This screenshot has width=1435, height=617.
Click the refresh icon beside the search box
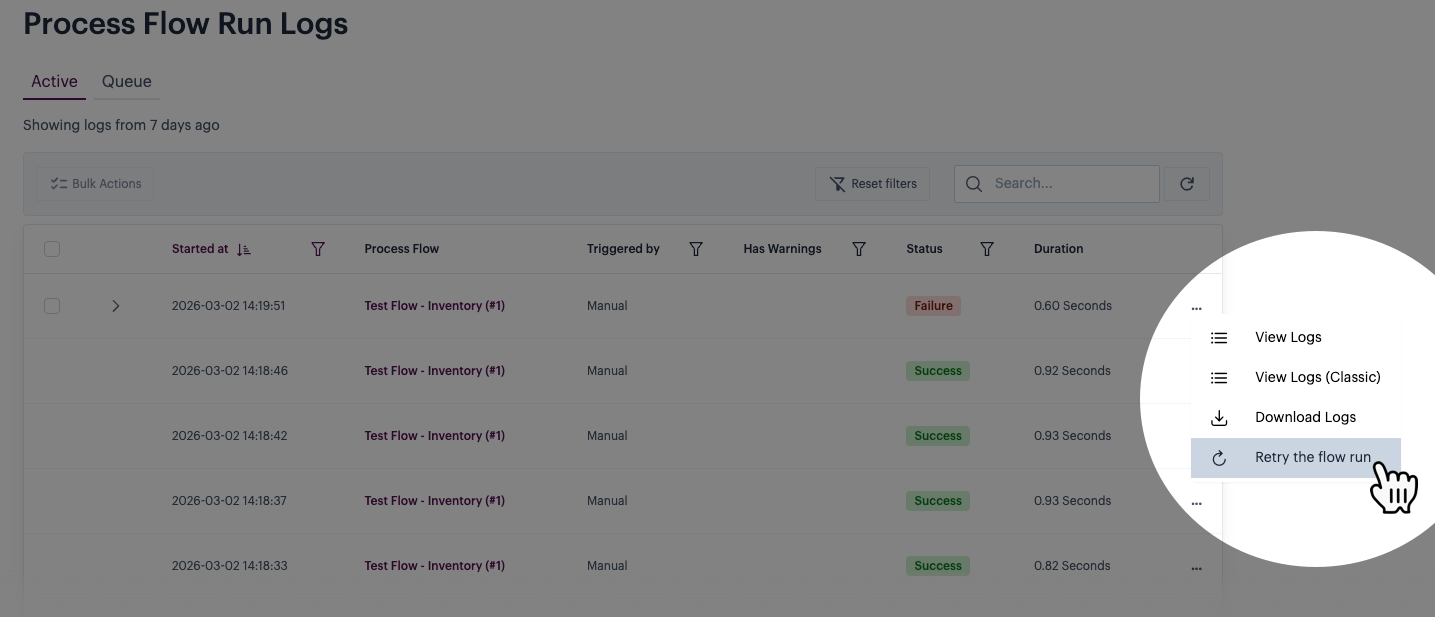1186,184
